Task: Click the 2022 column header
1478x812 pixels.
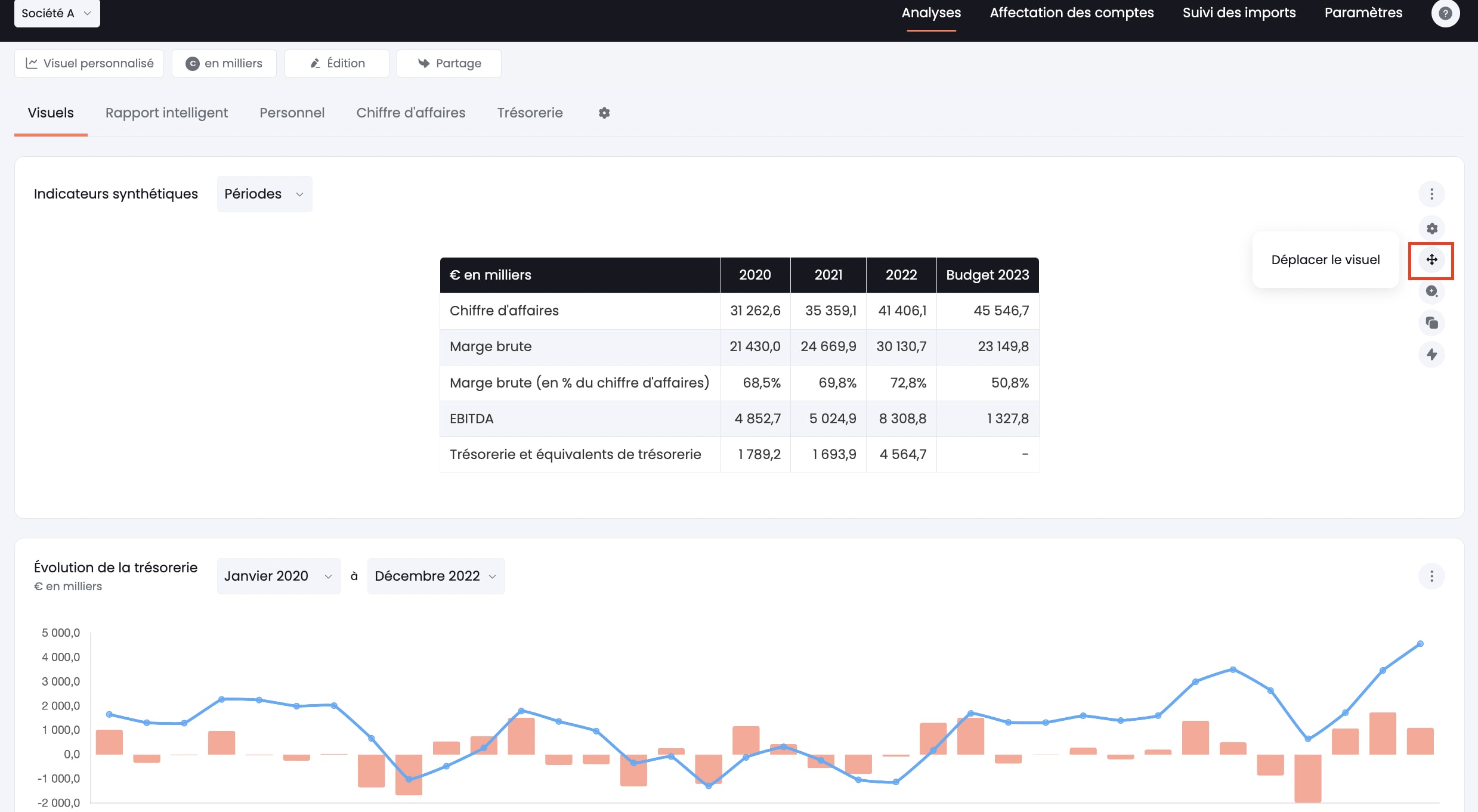Action: (x=901, y=275)
